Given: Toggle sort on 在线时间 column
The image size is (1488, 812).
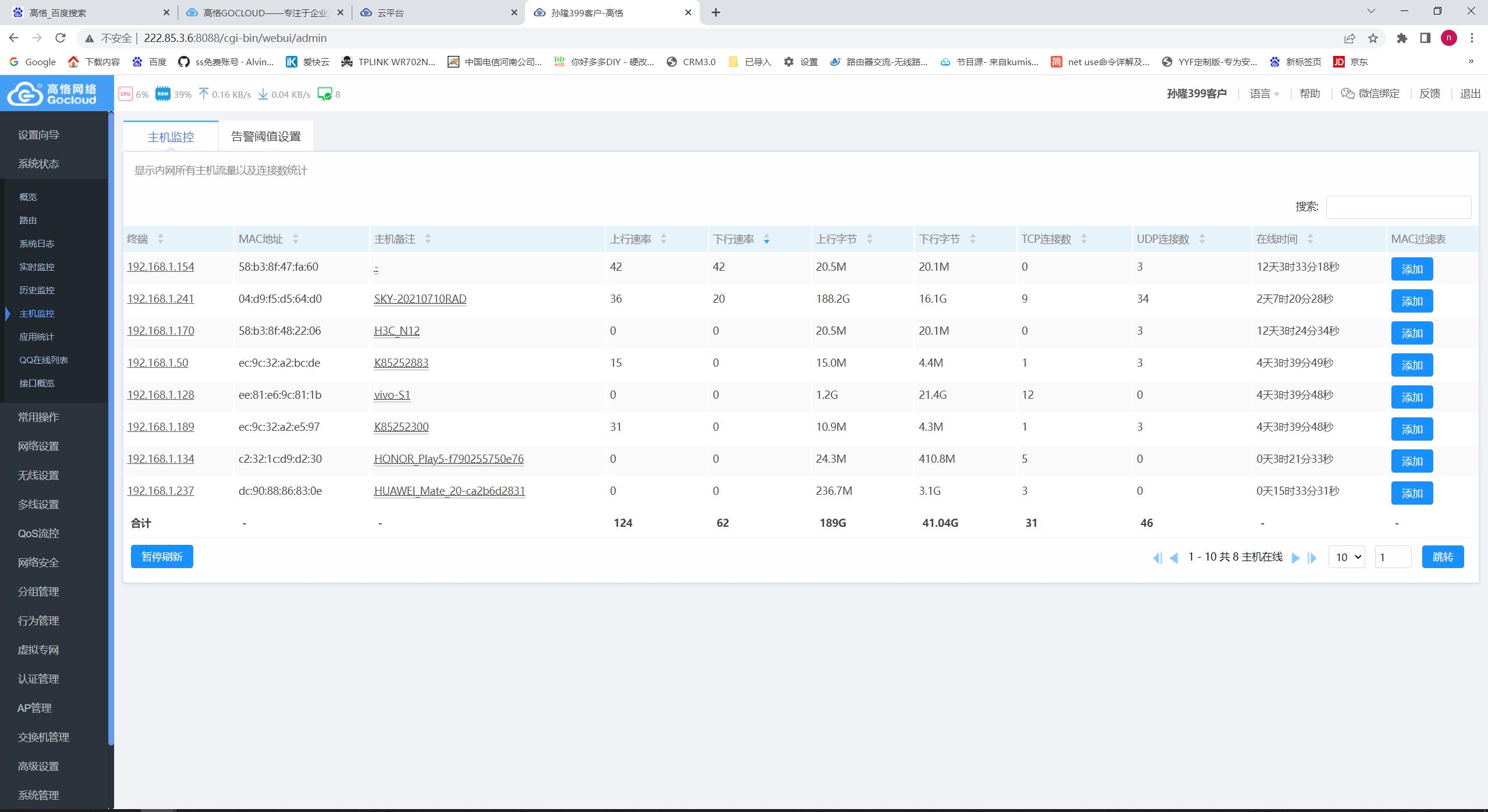Looking at the screenshot, I should tap(1310, 239).
